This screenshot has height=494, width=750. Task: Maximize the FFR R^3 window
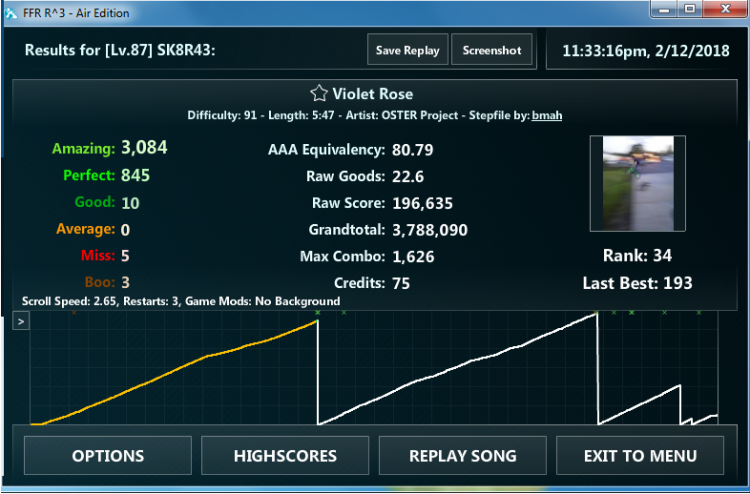[x=690, y=11]
